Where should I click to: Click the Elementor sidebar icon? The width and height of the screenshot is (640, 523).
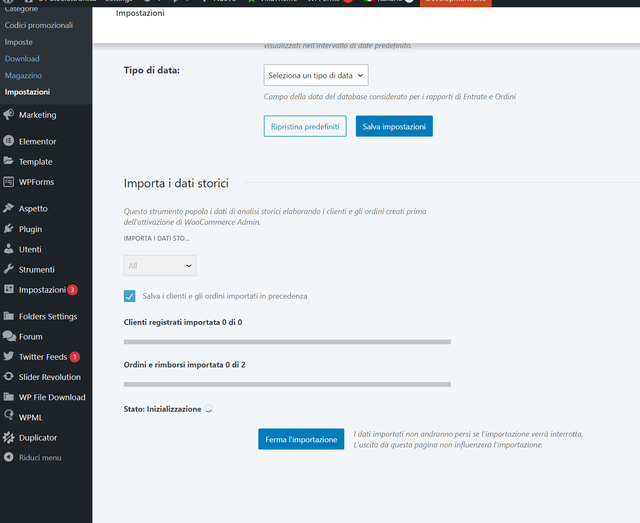pos(9,141)
